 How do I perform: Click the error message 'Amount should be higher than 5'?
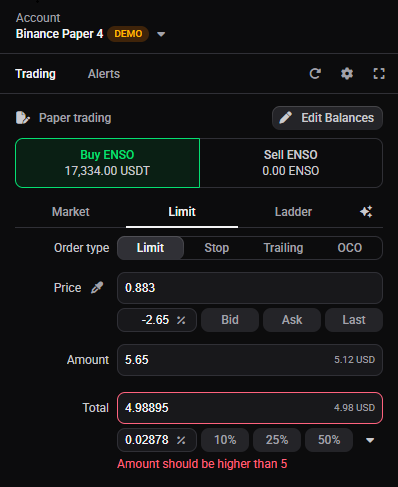click(x=202, y=464)
